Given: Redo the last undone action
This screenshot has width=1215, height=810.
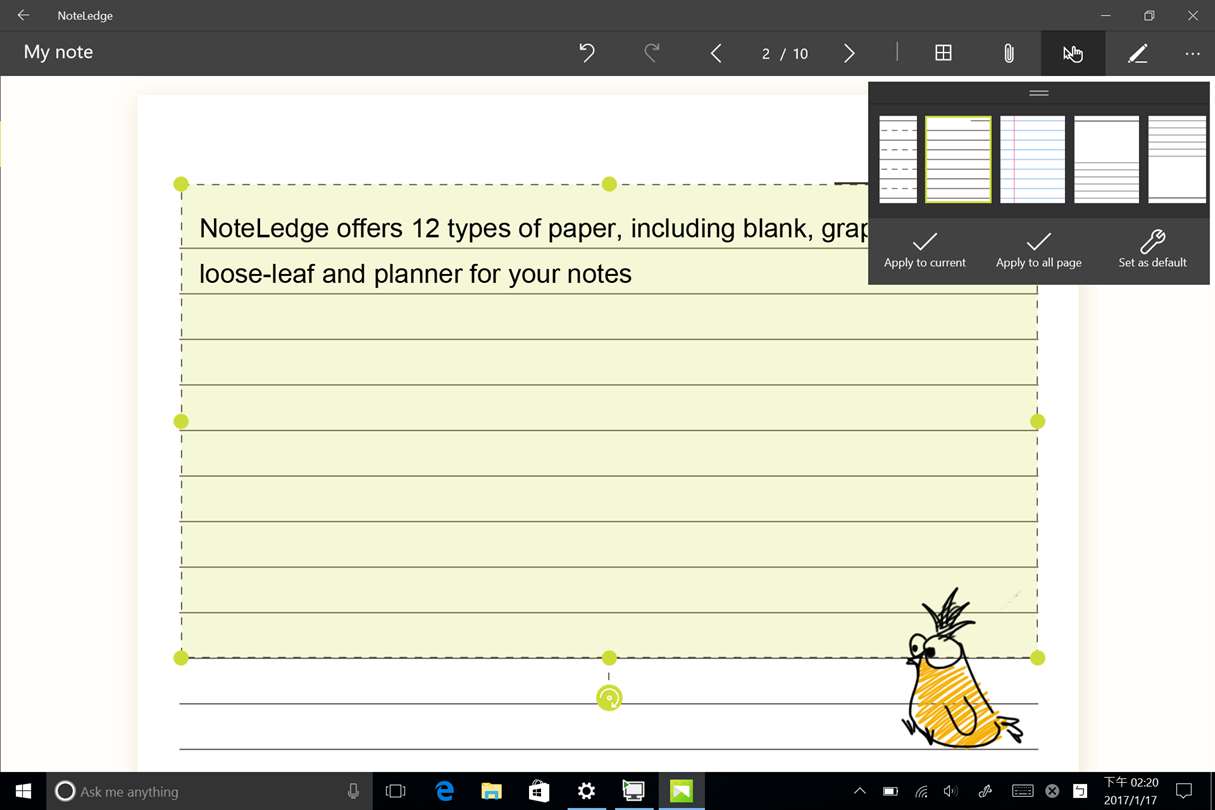Looking at the screenshot, I should click(x=651, y=53).
